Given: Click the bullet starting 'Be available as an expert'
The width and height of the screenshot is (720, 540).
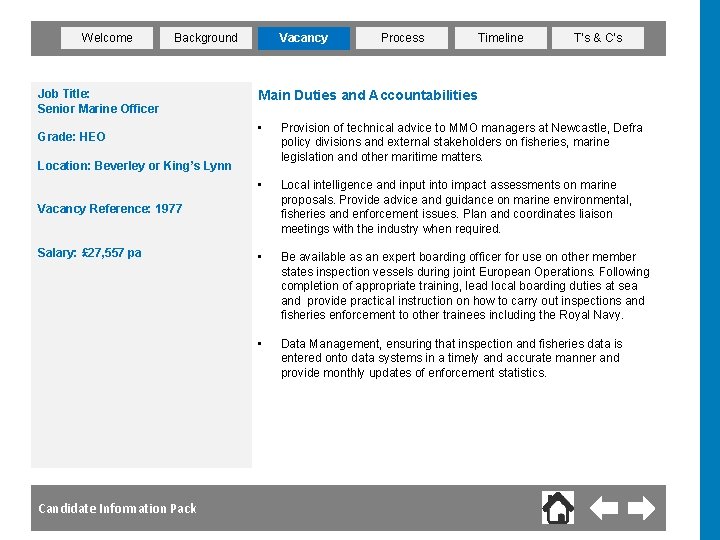Looking at the screenshot, I should (465, 286).
